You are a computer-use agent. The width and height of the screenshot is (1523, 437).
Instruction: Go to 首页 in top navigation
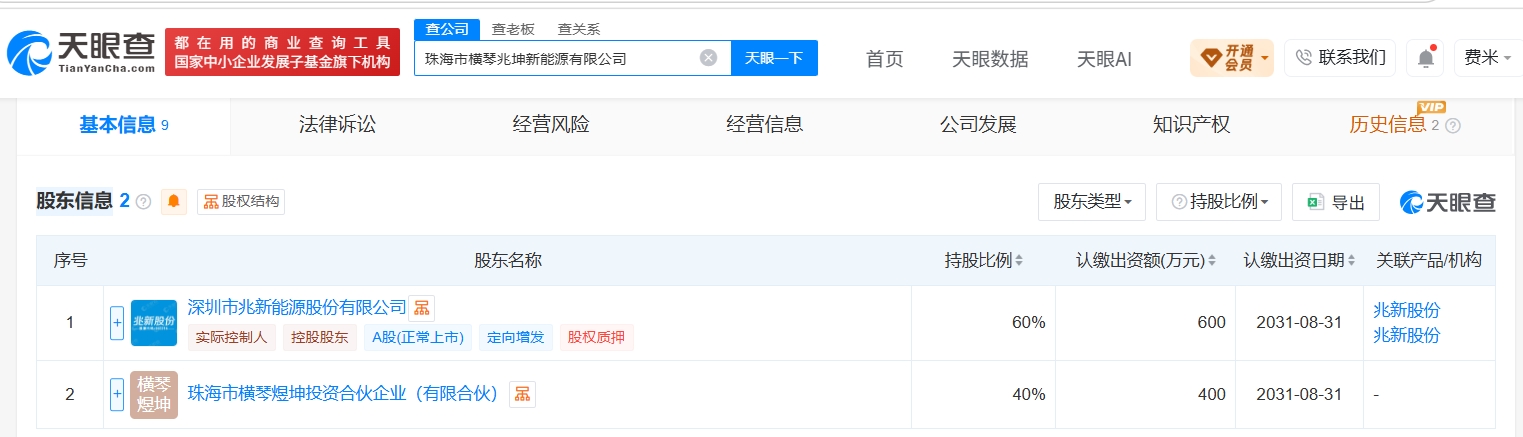884,59
